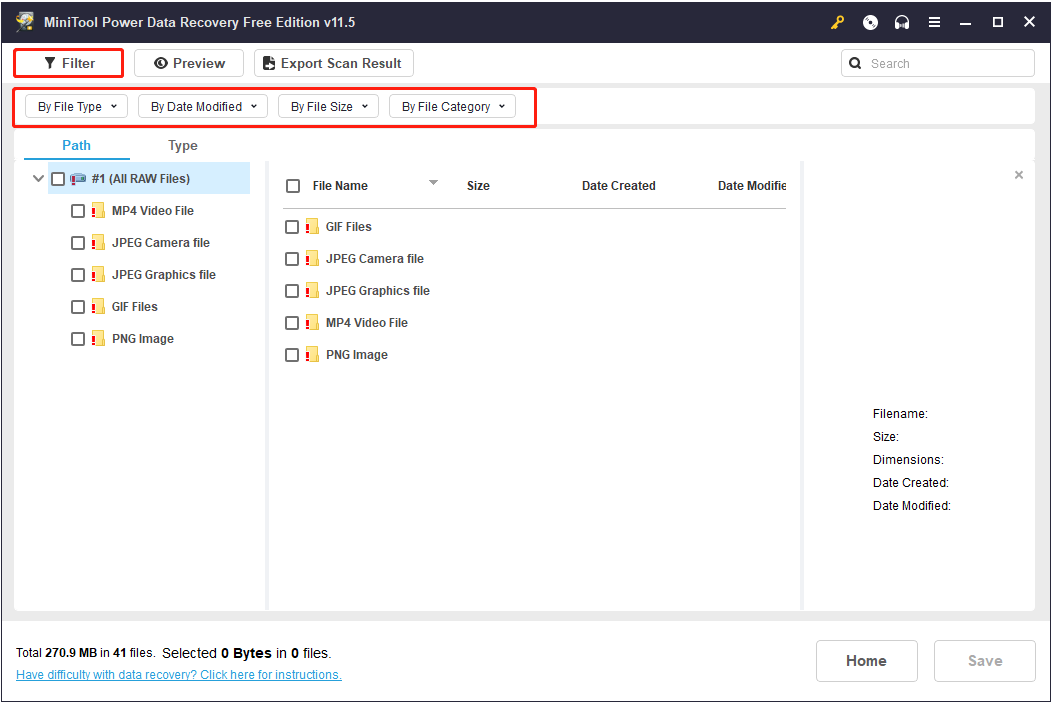
Task: Click the MP4 Video File folder icon in tree
Action: click(x=98, y=211)
